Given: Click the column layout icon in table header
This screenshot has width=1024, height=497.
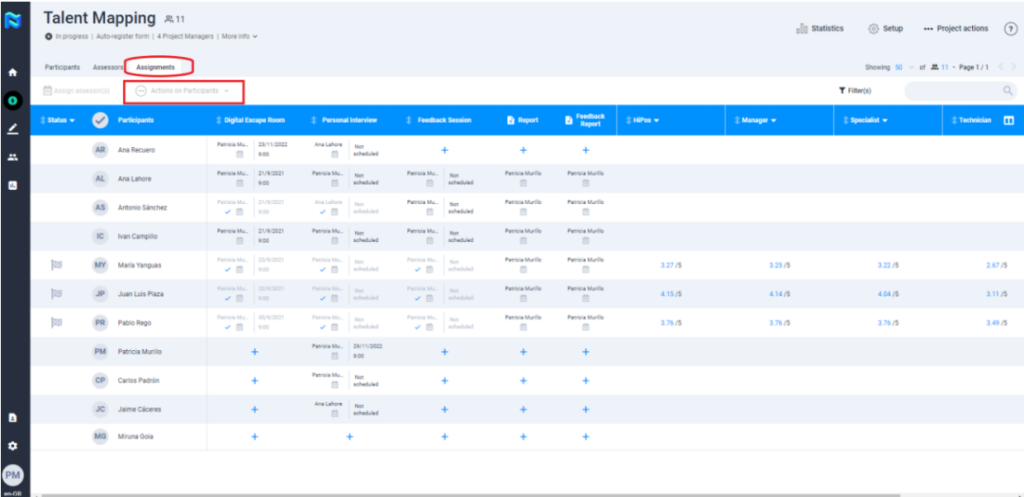Looking at the screenshot, I should tap(1008, 120).
